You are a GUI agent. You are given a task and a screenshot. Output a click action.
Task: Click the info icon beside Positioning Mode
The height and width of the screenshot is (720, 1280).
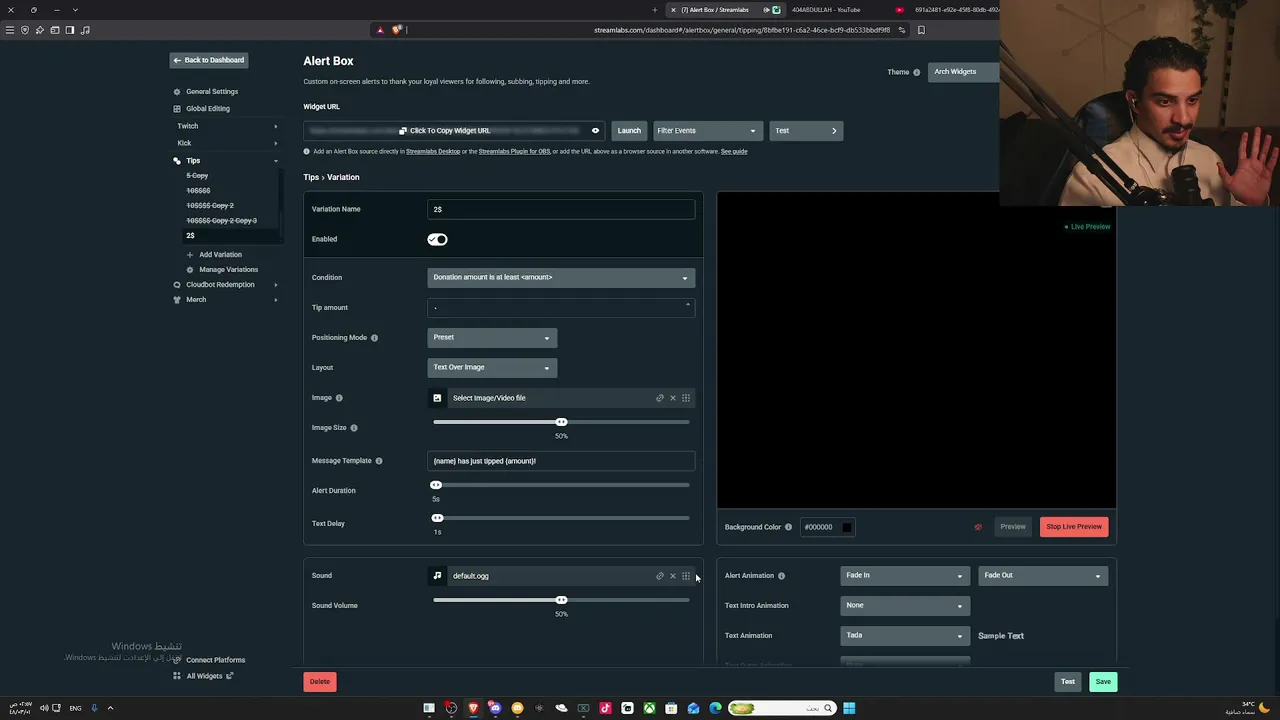pyautogui.click(x=374, y=338)
